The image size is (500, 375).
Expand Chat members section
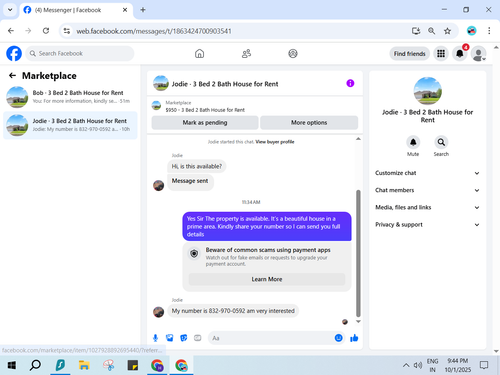point(427,190)
